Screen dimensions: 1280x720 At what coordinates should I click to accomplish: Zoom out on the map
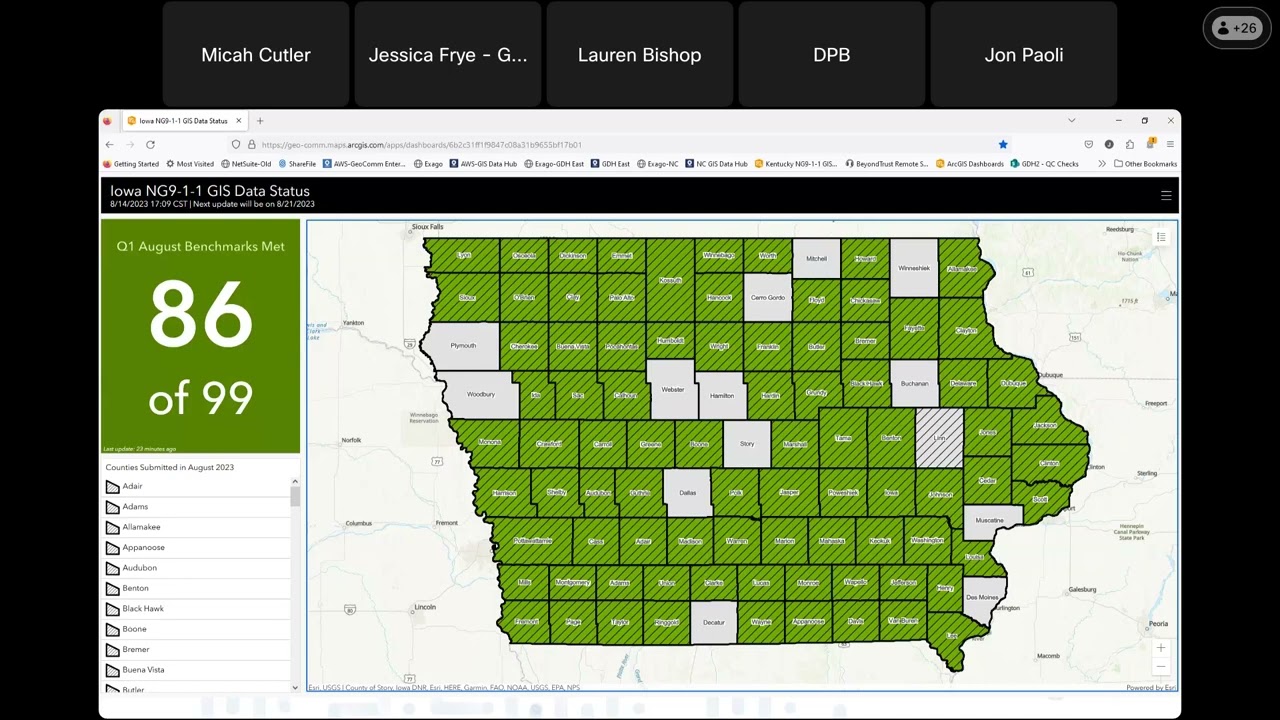1161,666
